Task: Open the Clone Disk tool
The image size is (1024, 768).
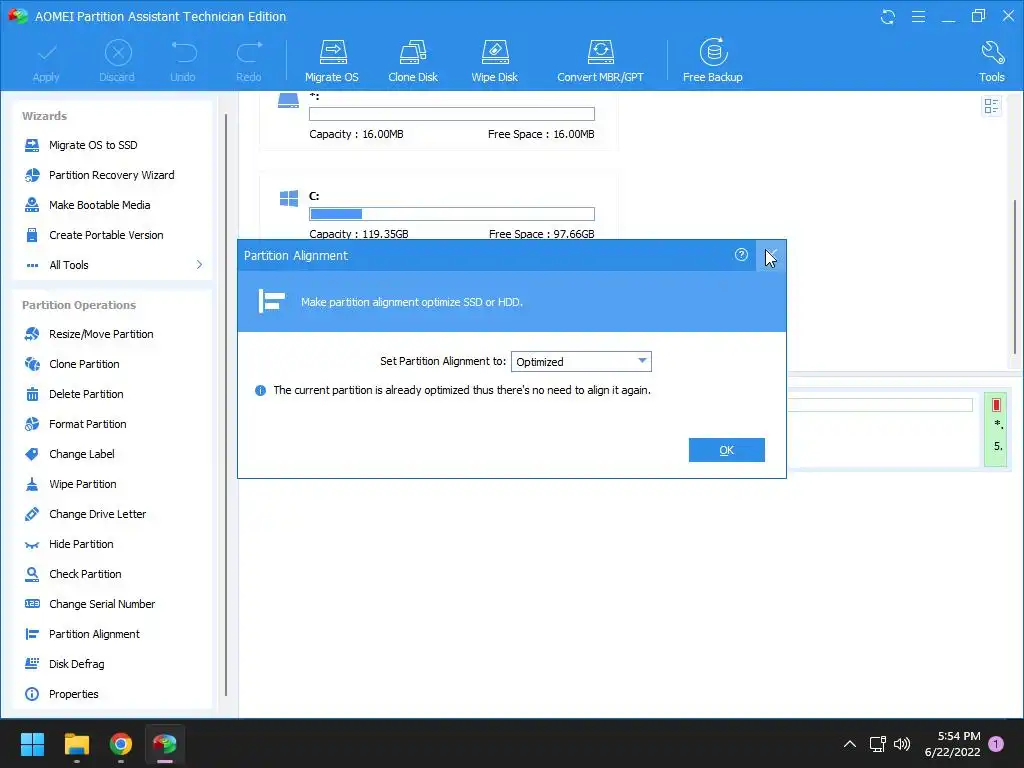Action: (x=413, y=61)
